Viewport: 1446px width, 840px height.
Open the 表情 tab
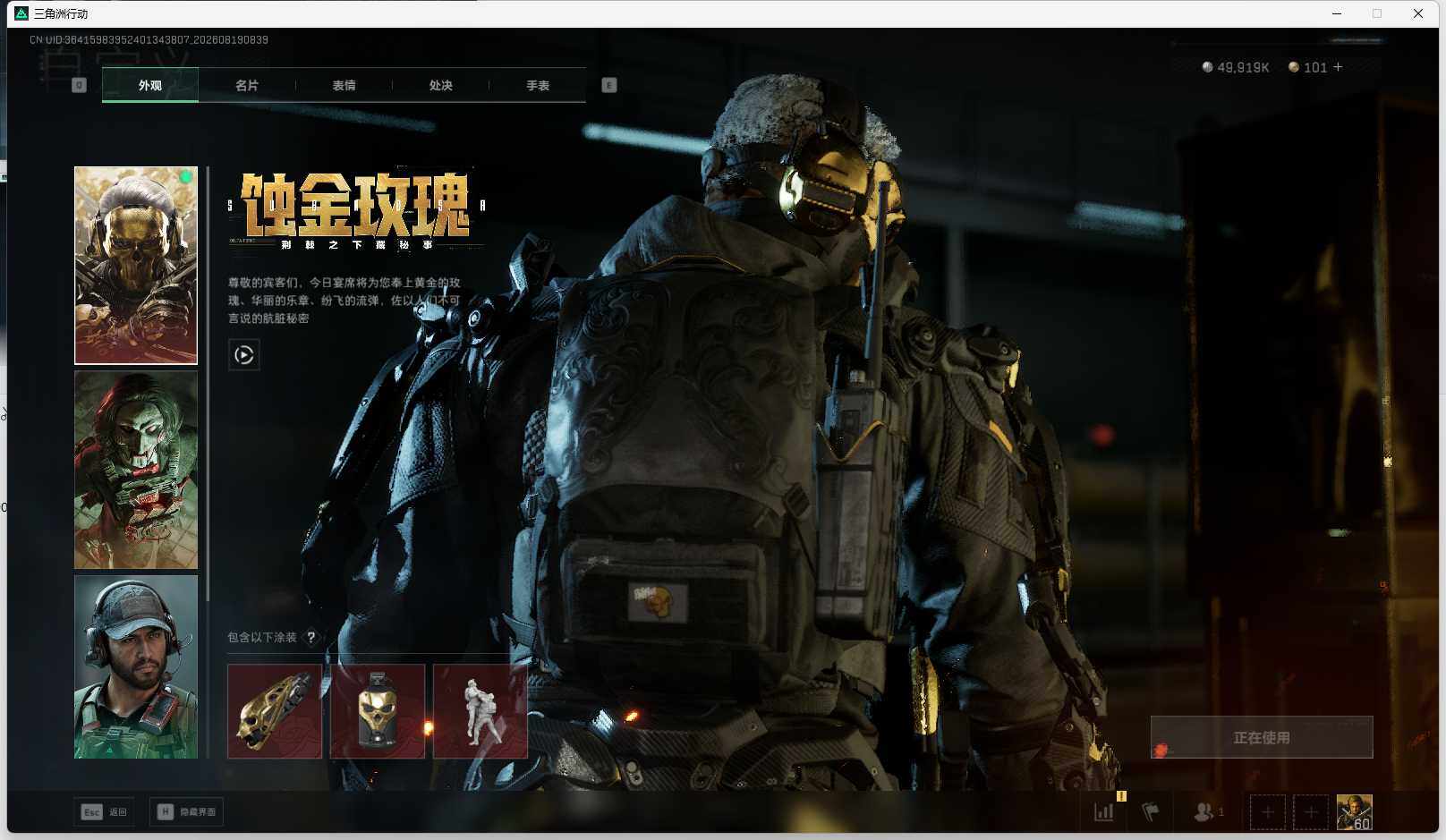tap(344, 85)
